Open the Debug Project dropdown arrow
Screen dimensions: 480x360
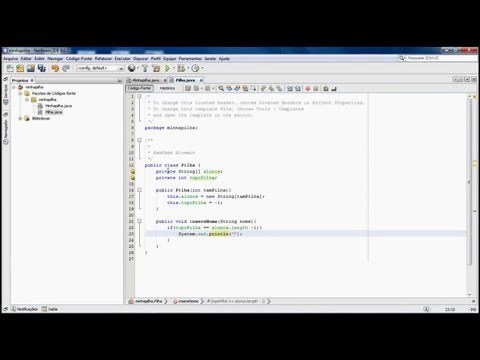tap(188, 68)
